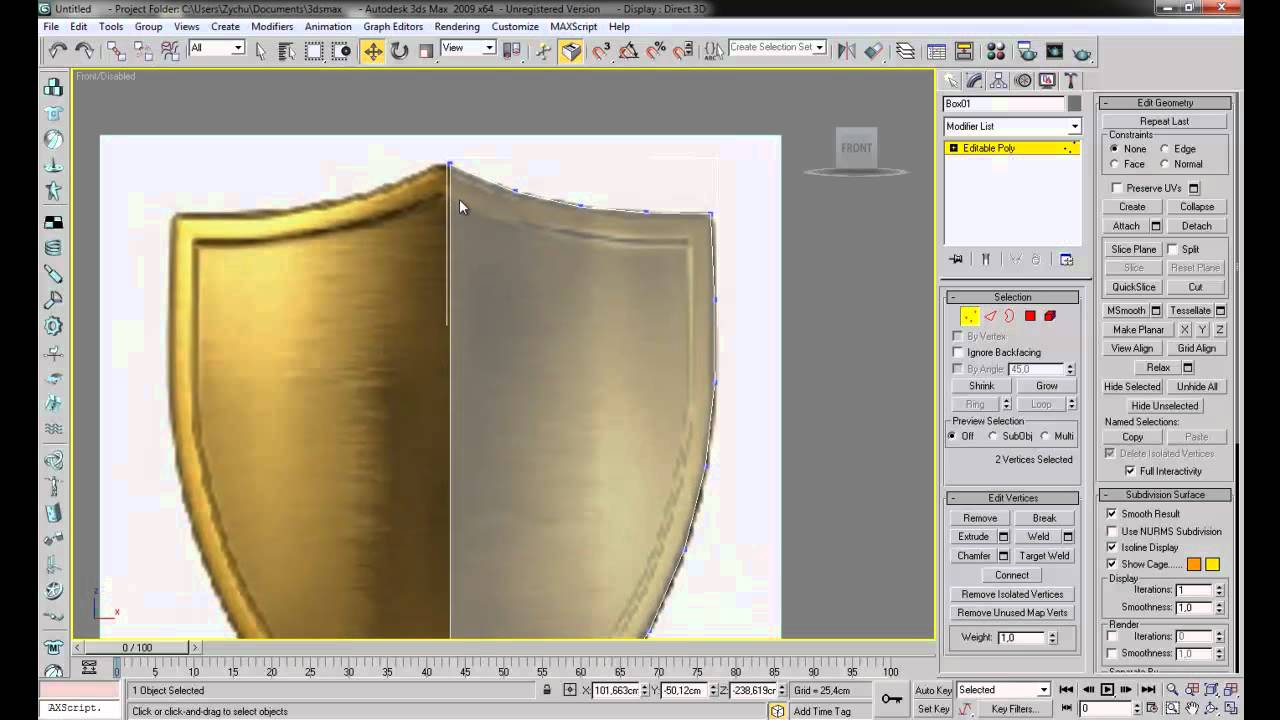Select the Polygon sub-object level

[x=1030, y=316]
